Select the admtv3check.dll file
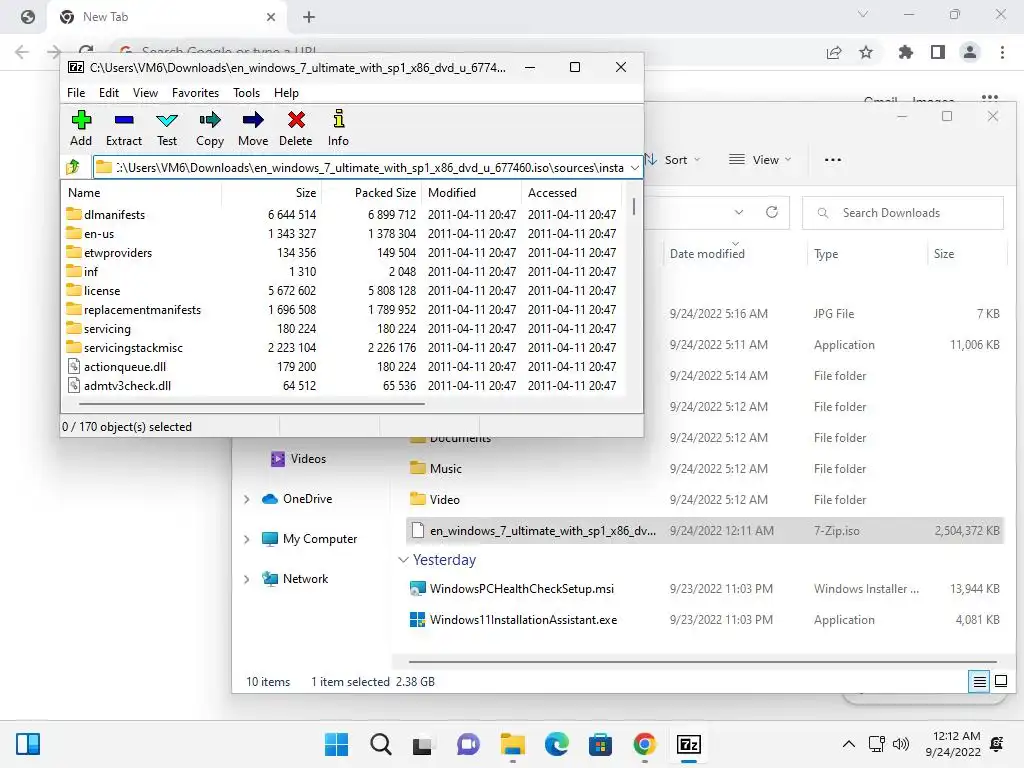 click(x=127, y=385)
